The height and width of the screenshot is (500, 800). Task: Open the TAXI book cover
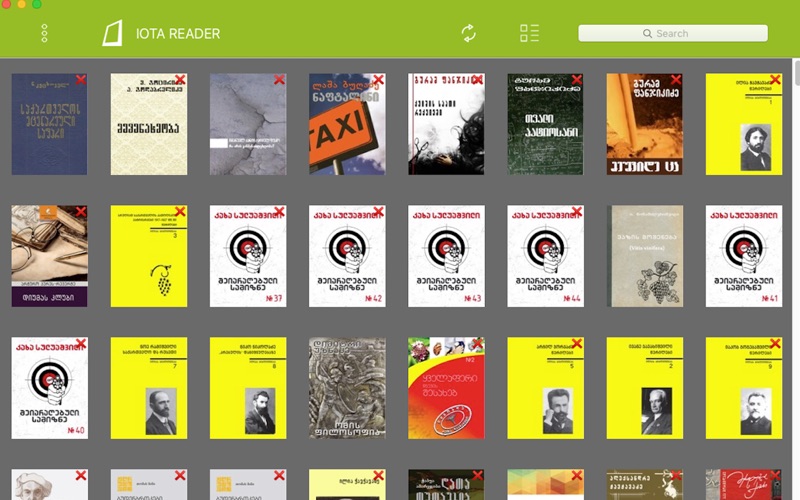click(347, 124)
